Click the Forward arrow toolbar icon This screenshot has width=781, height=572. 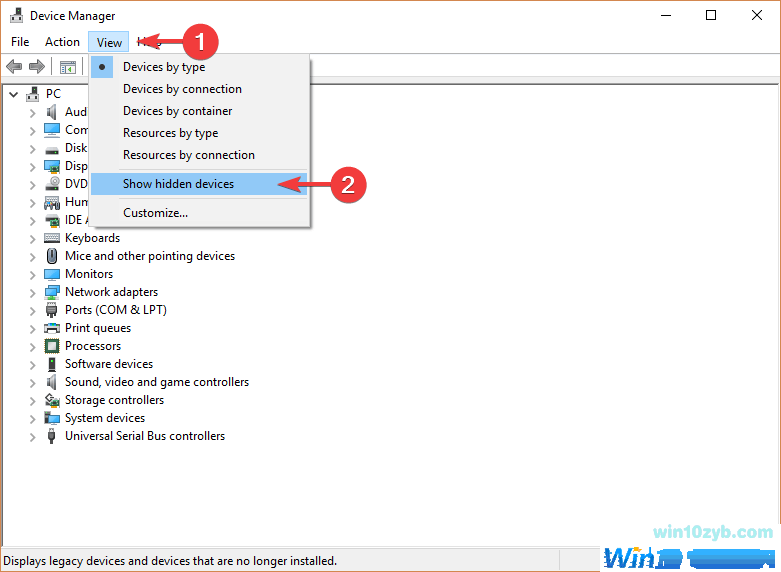click(36, 67)
